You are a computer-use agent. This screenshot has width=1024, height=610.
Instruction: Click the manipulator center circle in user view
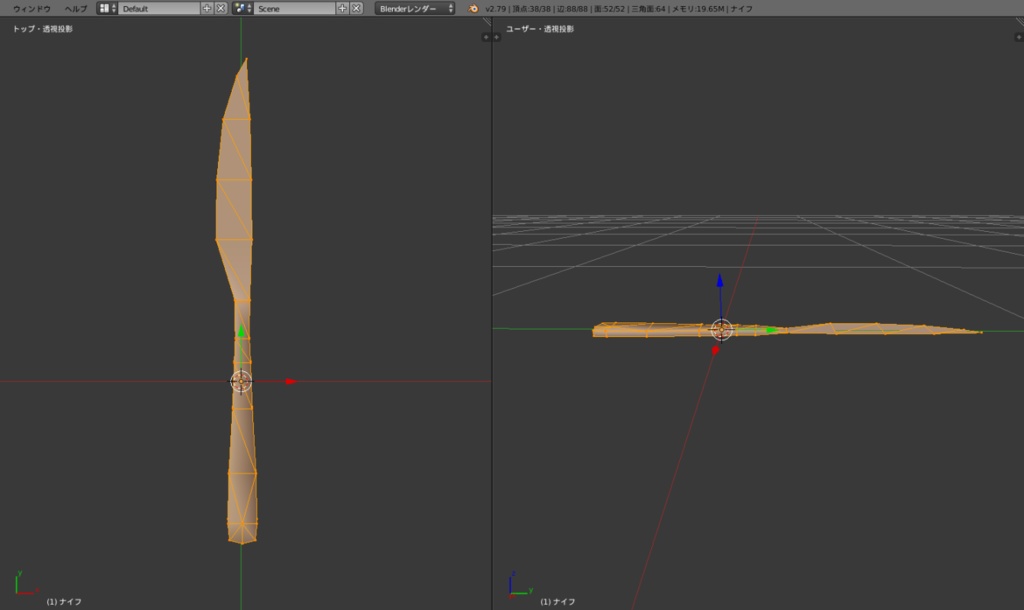point(721,330)
